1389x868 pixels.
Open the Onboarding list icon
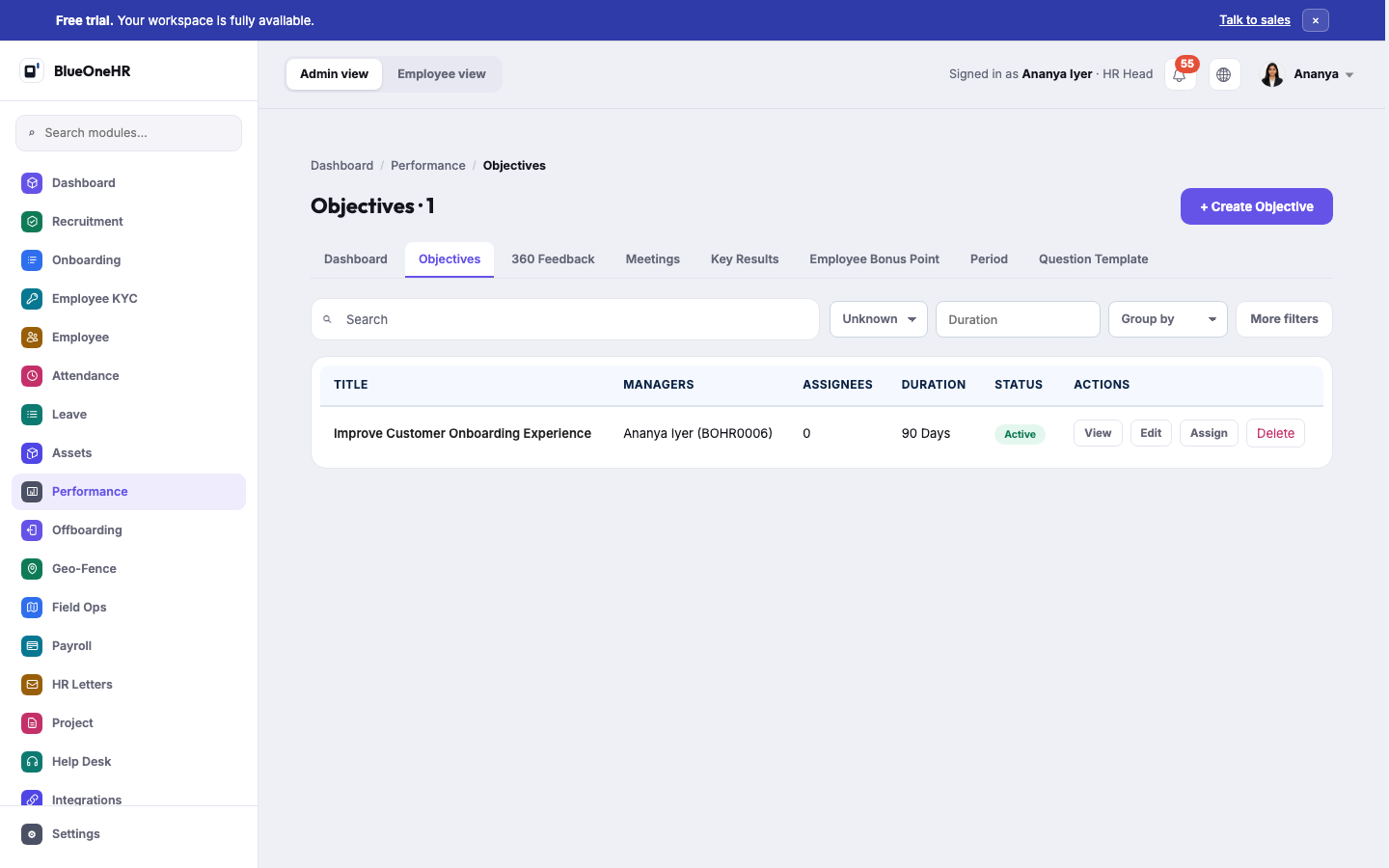32,260
